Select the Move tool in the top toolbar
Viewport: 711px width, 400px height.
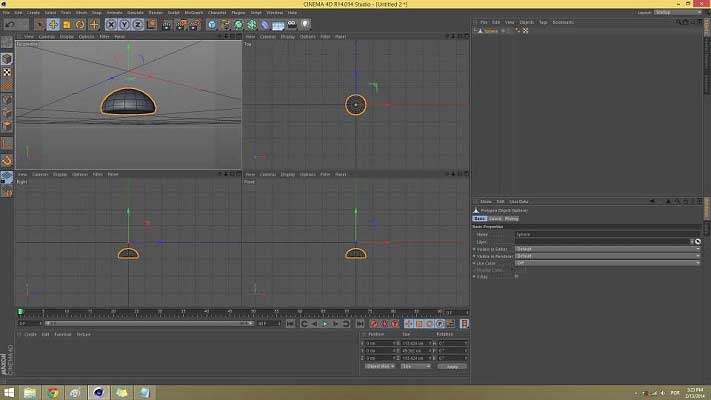[x=53, y=24]
